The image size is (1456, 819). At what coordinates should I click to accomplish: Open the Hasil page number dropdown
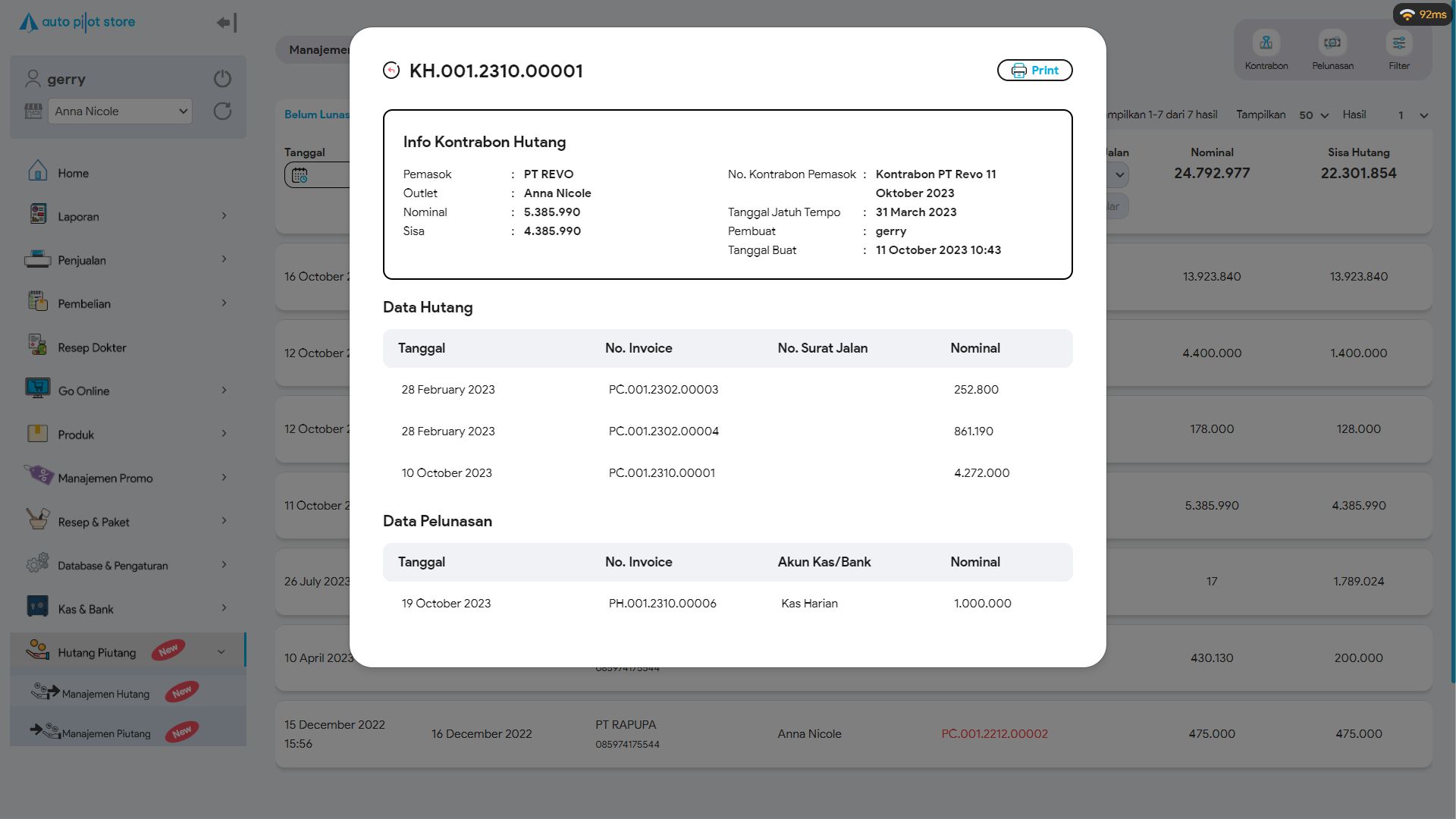(x=1413, y=115)
